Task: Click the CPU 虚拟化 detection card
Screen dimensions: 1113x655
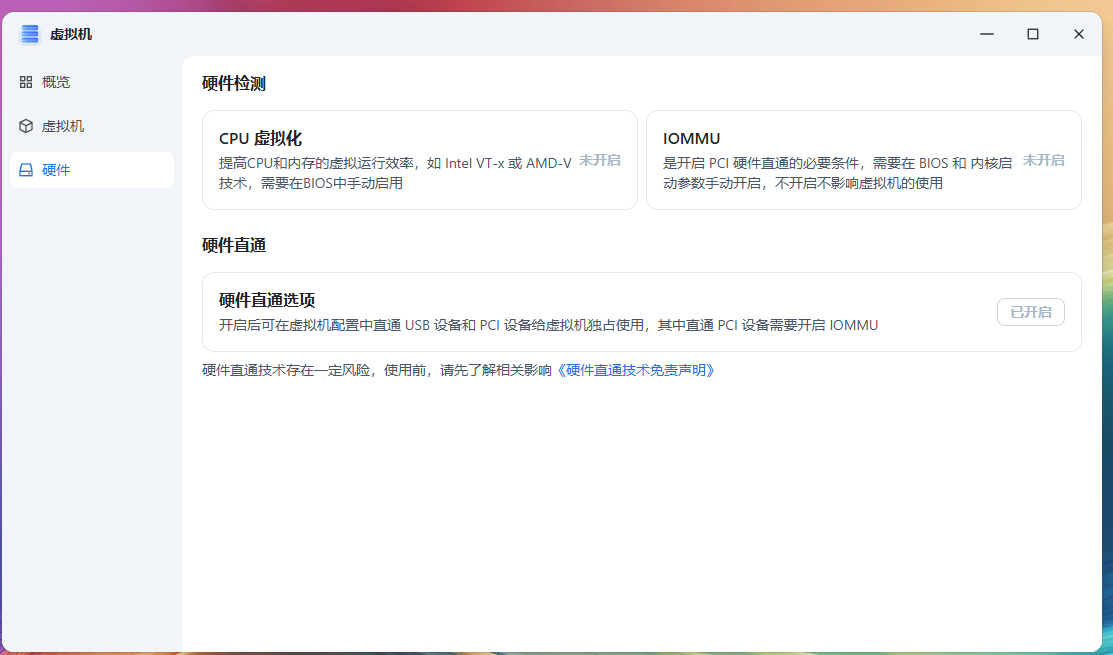Action: 420,160
